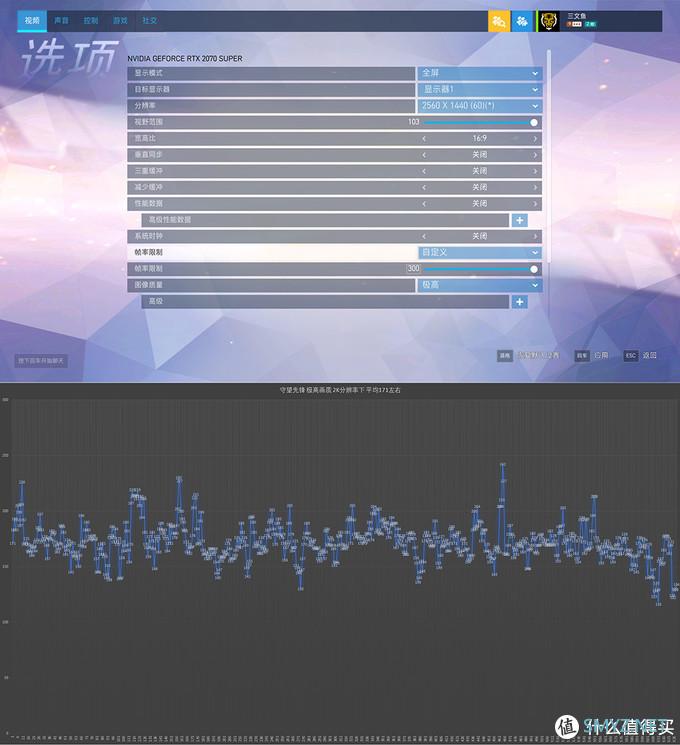
Task: Click left arrow on the 性能数据 row
Action: tap(424, 204)
